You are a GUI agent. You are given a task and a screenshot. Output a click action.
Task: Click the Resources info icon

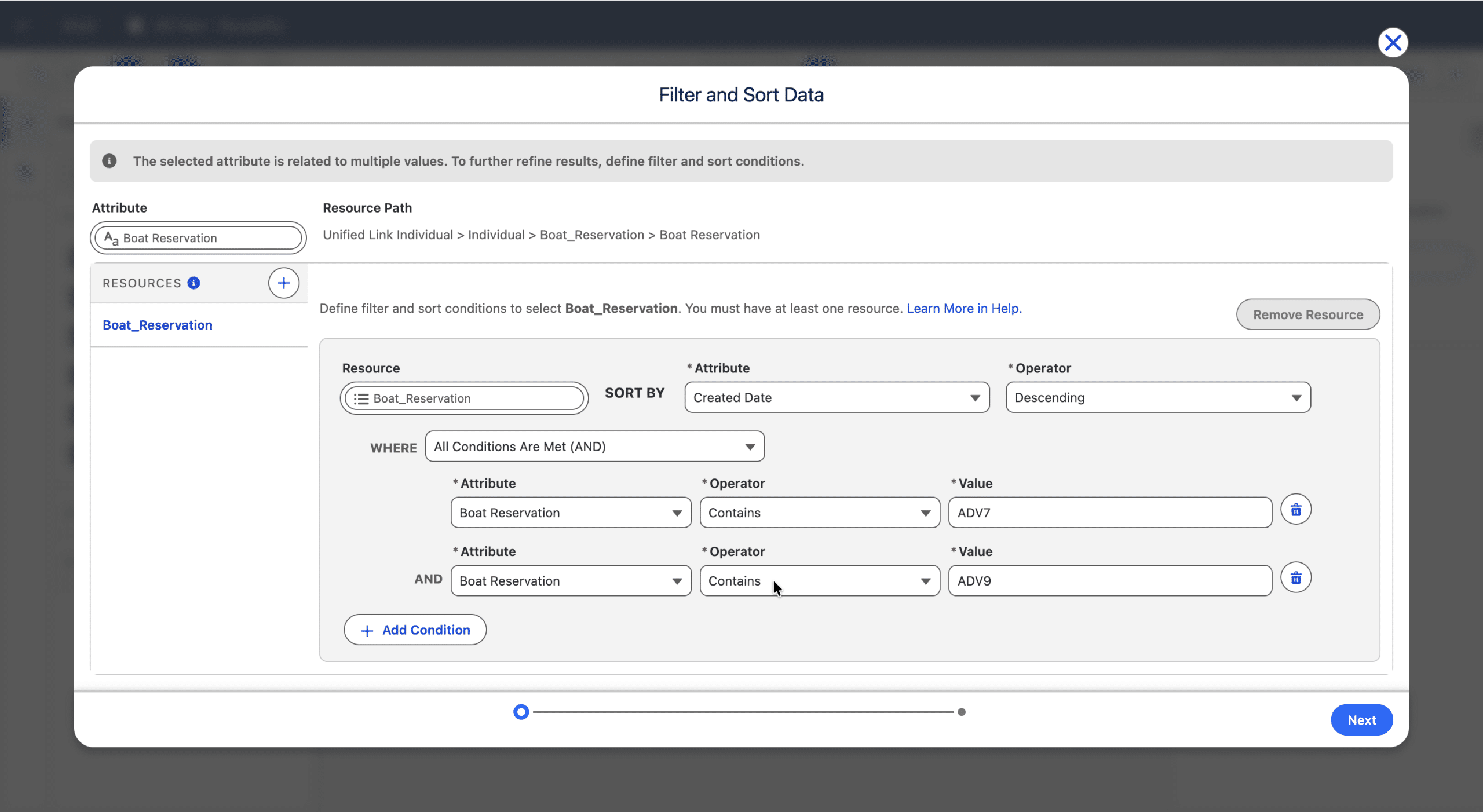[x=194, y=283]
